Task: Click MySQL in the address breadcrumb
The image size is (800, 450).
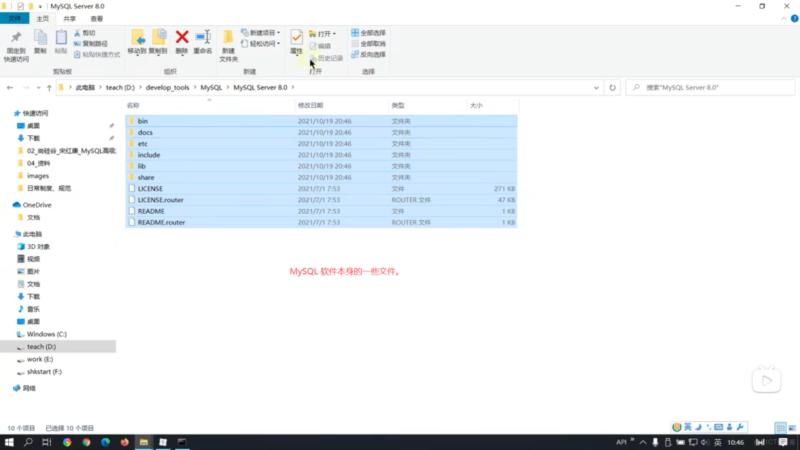Action: coord(211,88)
